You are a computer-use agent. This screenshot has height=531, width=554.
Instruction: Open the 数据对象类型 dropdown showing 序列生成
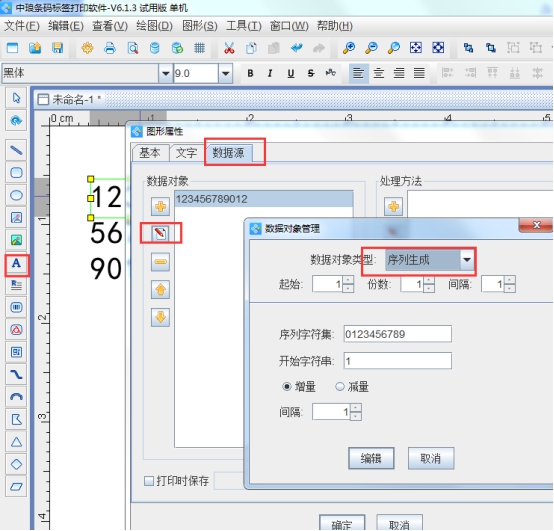[x=430, y=260]
